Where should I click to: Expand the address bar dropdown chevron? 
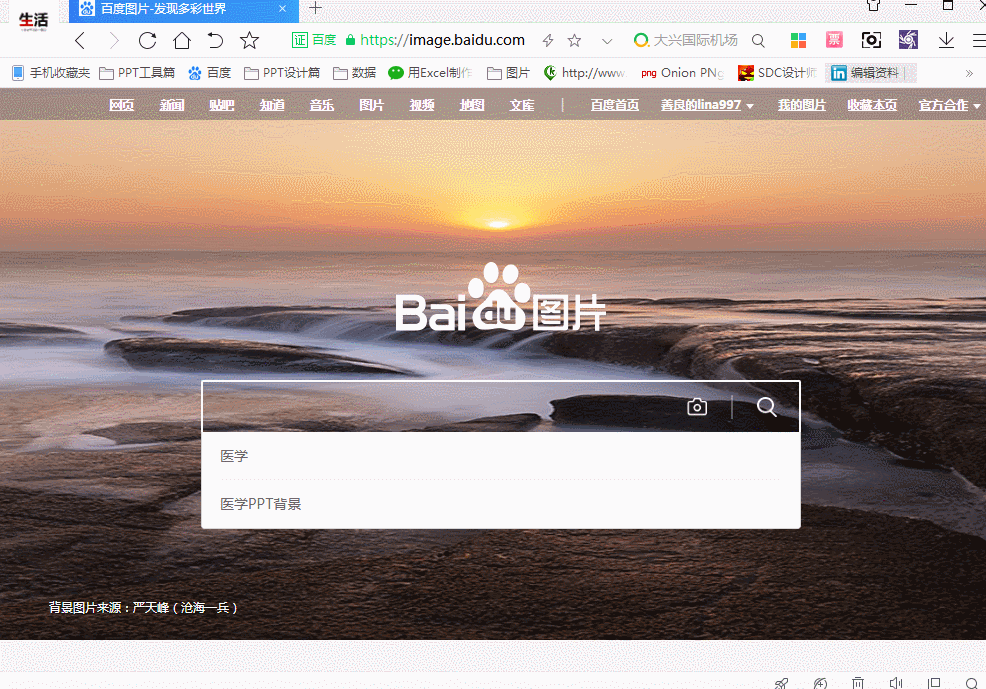coord(606,40)
